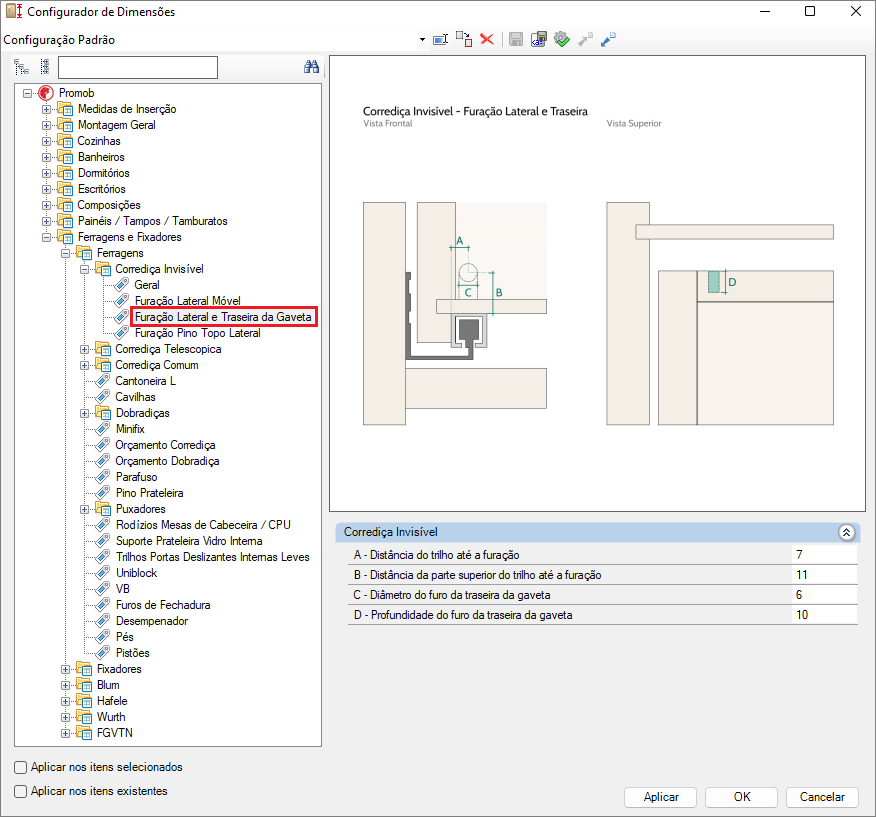876x817 pixels.
Task: Expand the Dobradiças folder
Action: (84, 414)
